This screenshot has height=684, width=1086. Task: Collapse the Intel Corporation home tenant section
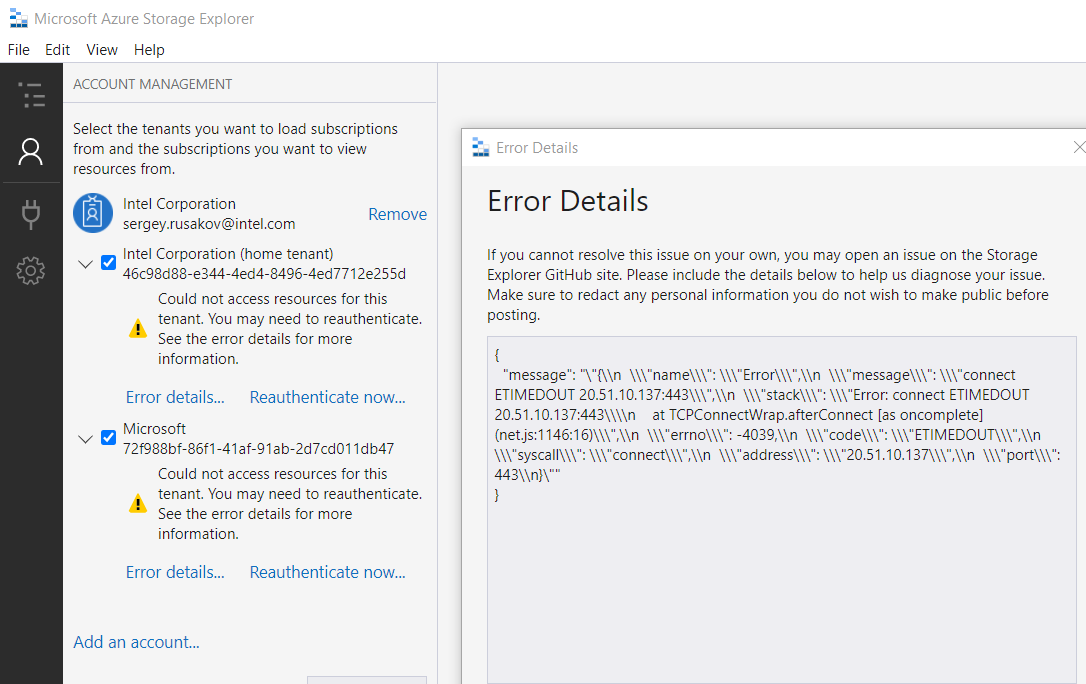tap(85, 262)
